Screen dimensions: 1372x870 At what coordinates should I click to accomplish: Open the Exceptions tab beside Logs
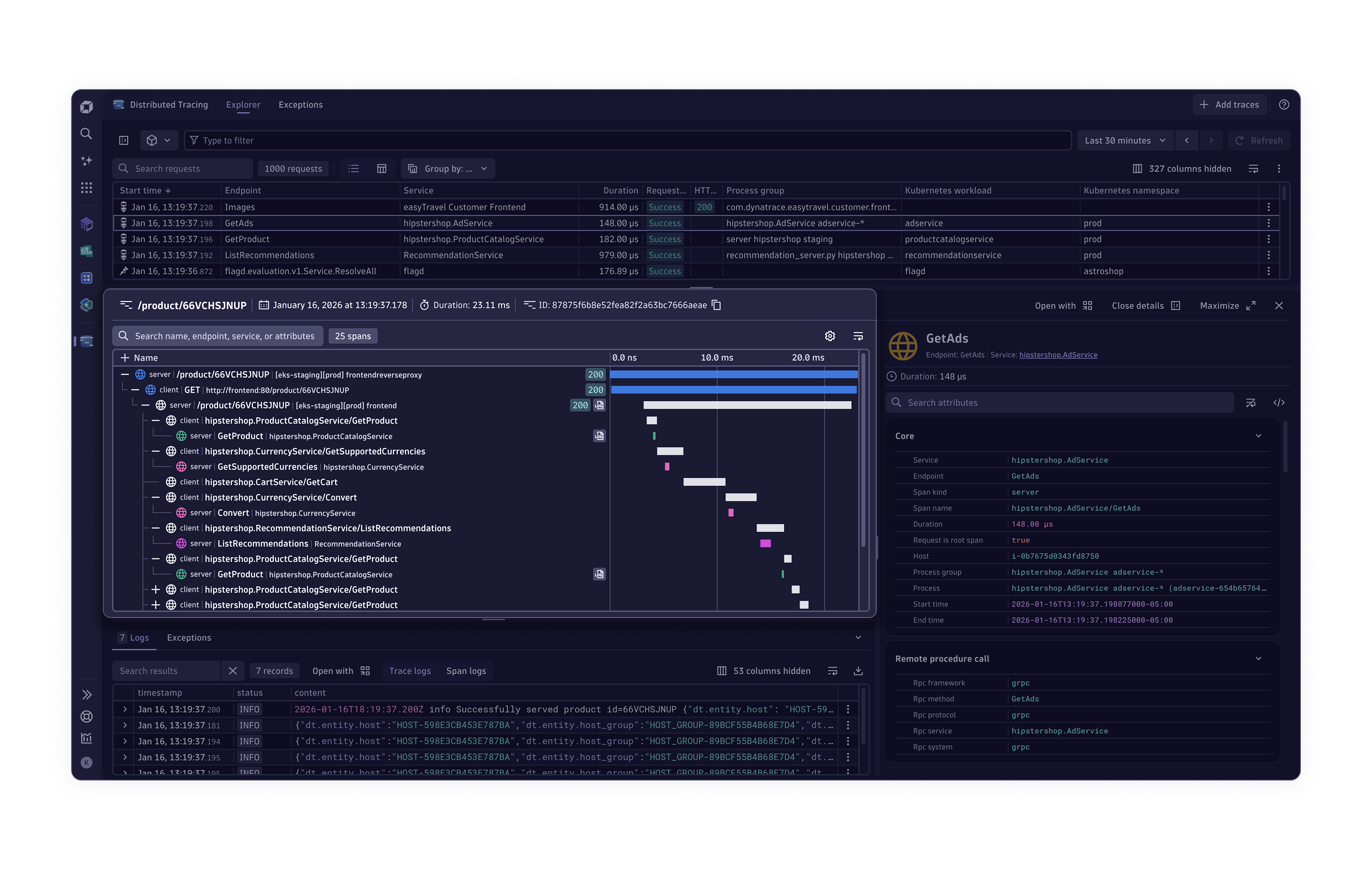189,638
